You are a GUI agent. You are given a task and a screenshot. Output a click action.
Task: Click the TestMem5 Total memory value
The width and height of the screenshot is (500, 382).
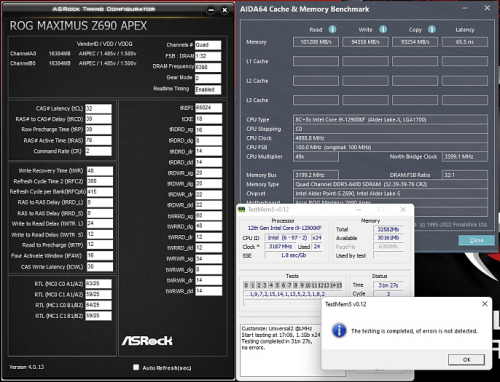tap(388, 229)
